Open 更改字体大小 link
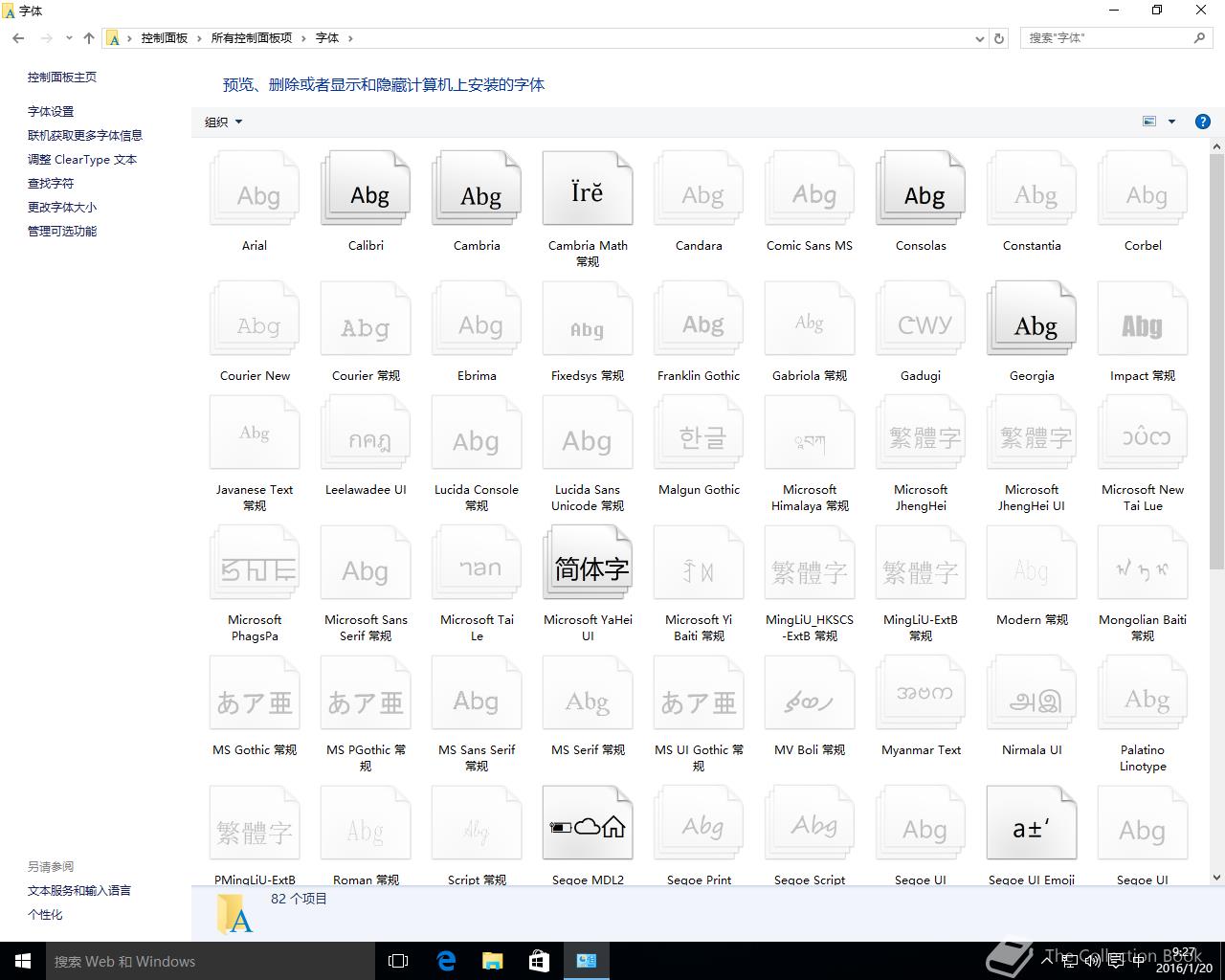The image size is (1225, 980). tap(62, 207)
